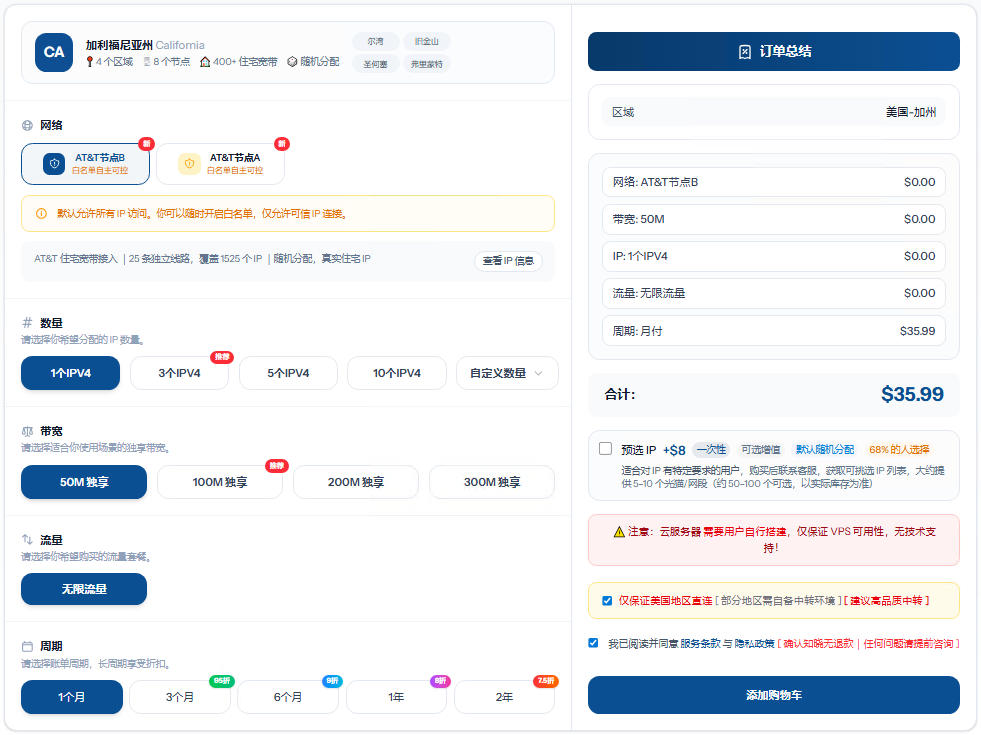
Task: Select the 5个IPV4 quantity option
Action: click(x=288, y=373)
